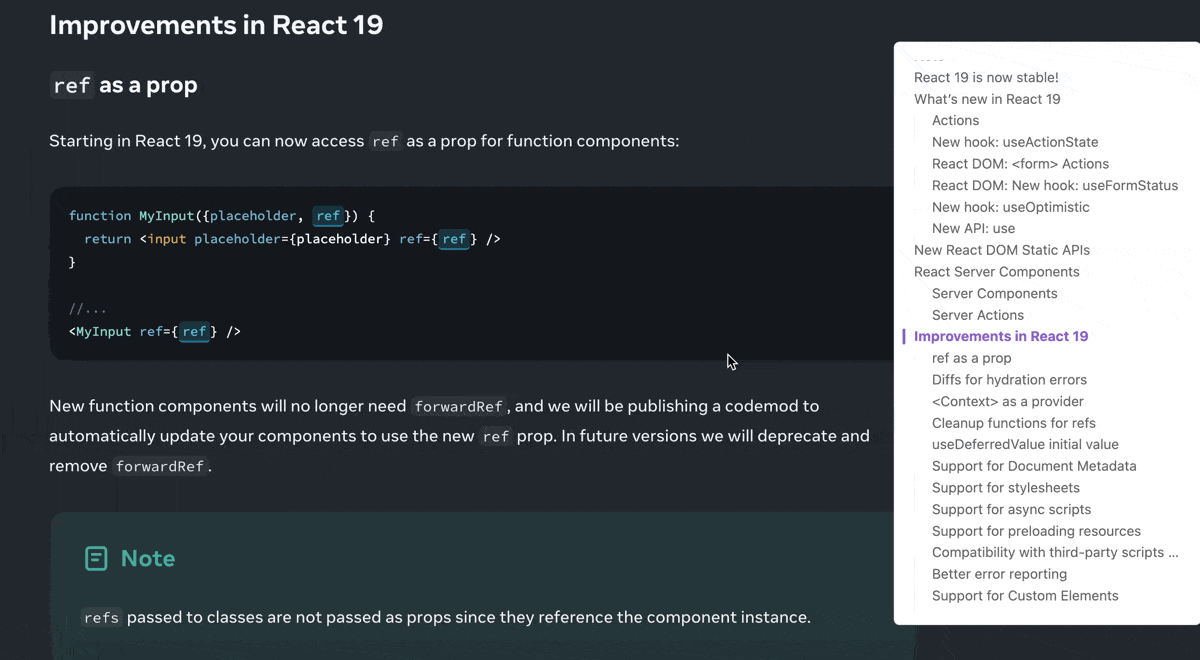Jump to New hook: useOptimistic

(1011, 207)
